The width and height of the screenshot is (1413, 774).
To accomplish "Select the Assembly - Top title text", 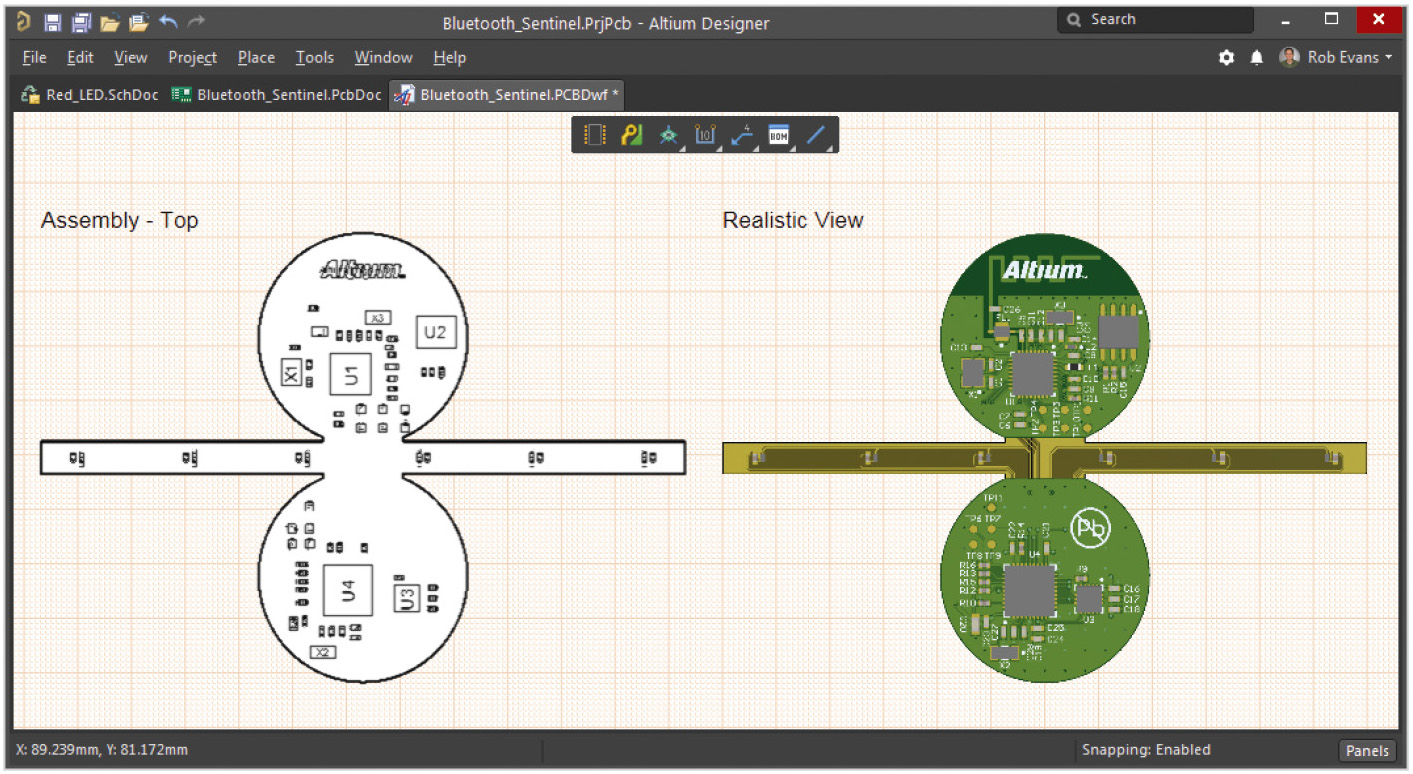I will [x=119, y=221].
